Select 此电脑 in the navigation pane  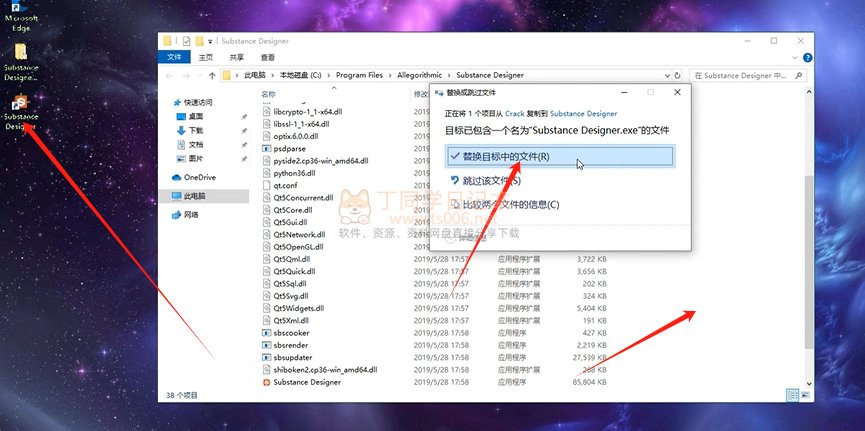pos(189,196)
